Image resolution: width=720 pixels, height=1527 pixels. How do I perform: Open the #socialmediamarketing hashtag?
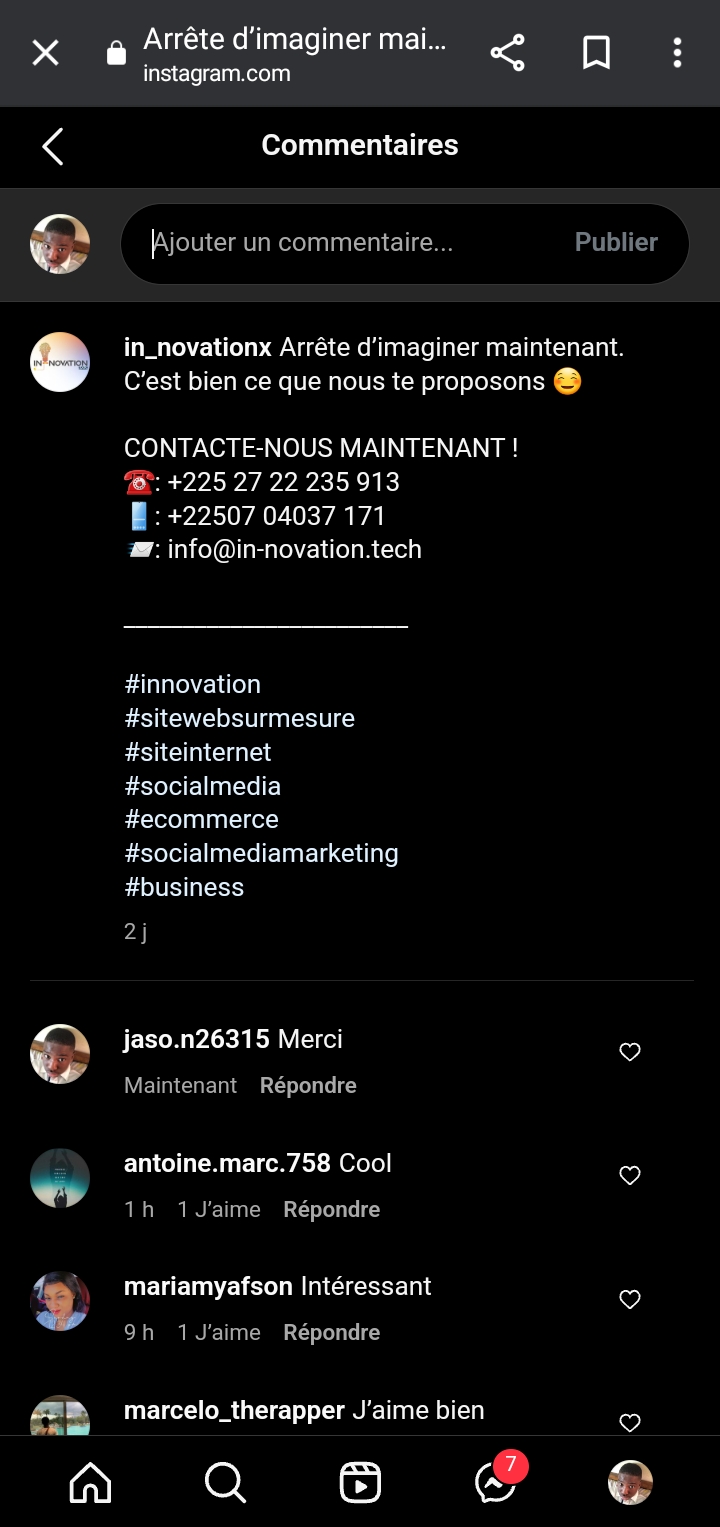[x=261, y=853]
